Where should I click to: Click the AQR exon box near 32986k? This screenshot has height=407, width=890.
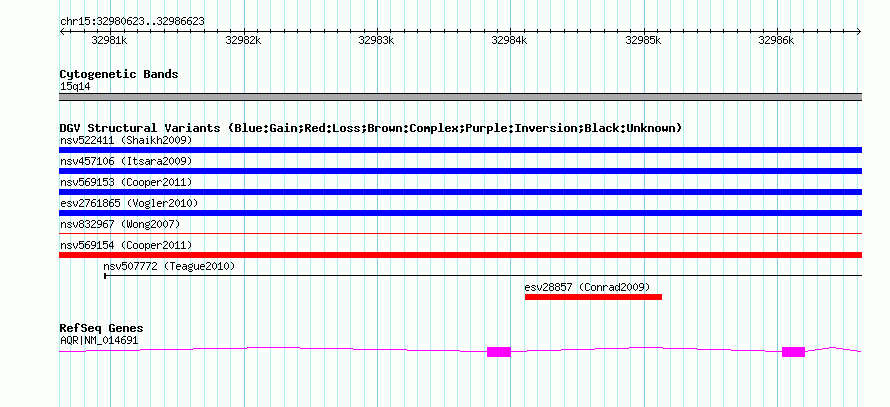point(794,352)
